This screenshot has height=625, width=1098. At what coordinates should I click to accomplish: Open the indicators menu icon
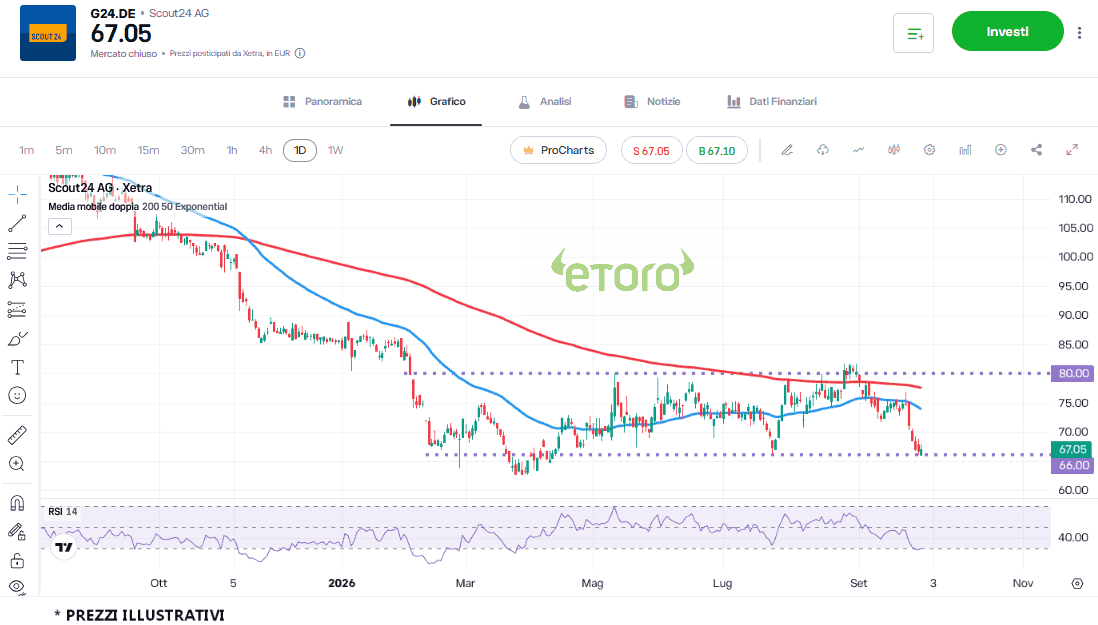point(965,150)
